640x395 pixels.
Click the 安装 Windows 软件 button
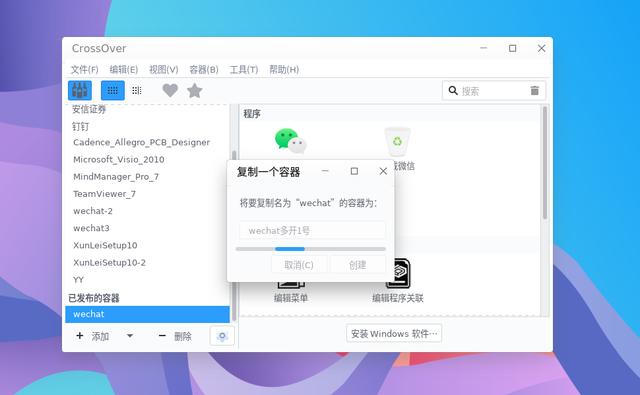click(394, 333)
